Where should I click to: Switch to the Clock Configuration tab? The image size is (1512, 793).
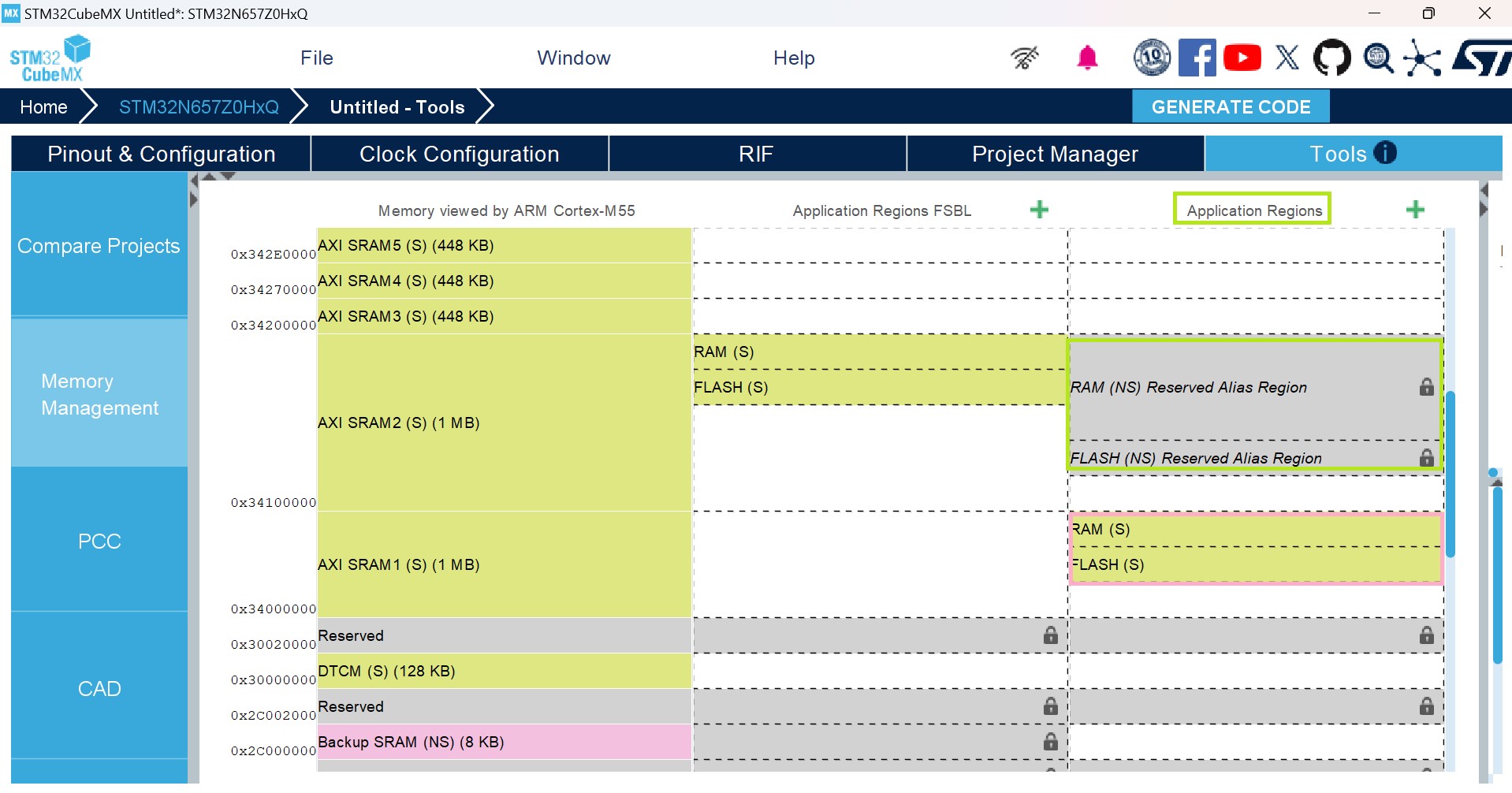point(460,154)
